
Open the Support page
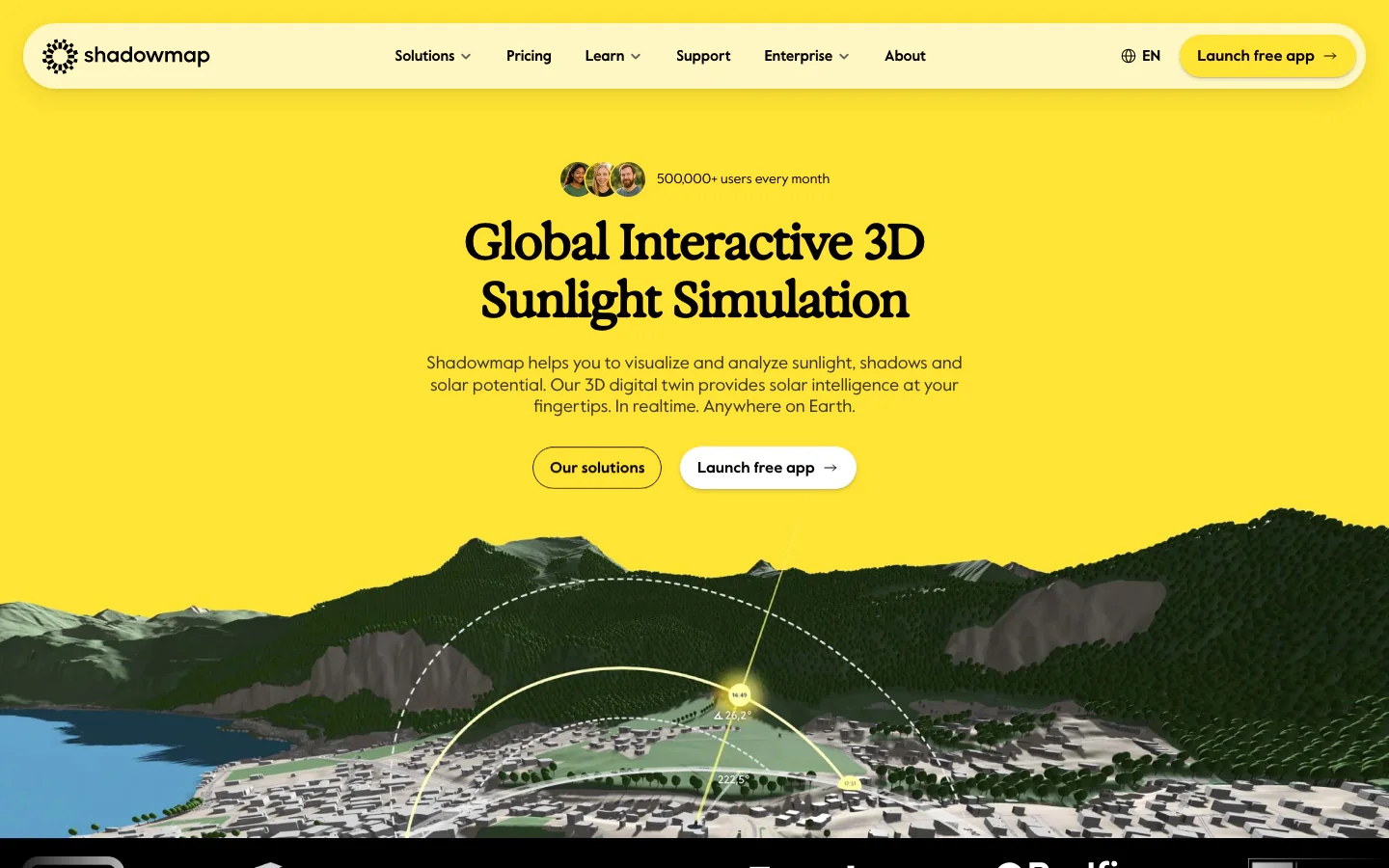(703, 56)
